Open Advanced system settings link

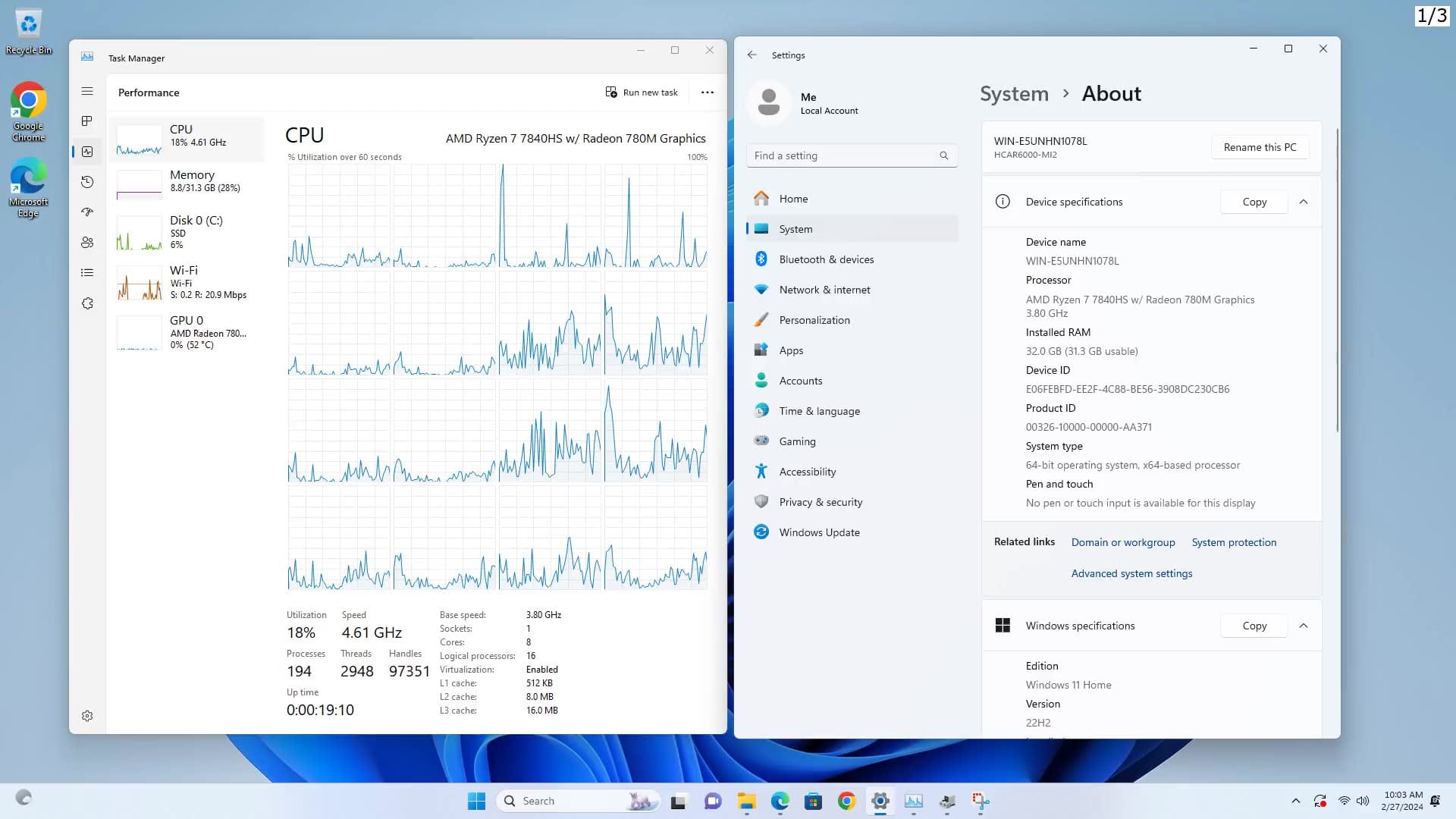1131,573
